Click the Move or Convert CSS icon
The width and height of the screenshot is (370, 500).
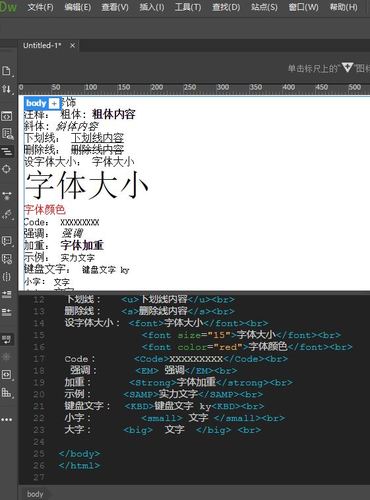[x=6, y=393]
